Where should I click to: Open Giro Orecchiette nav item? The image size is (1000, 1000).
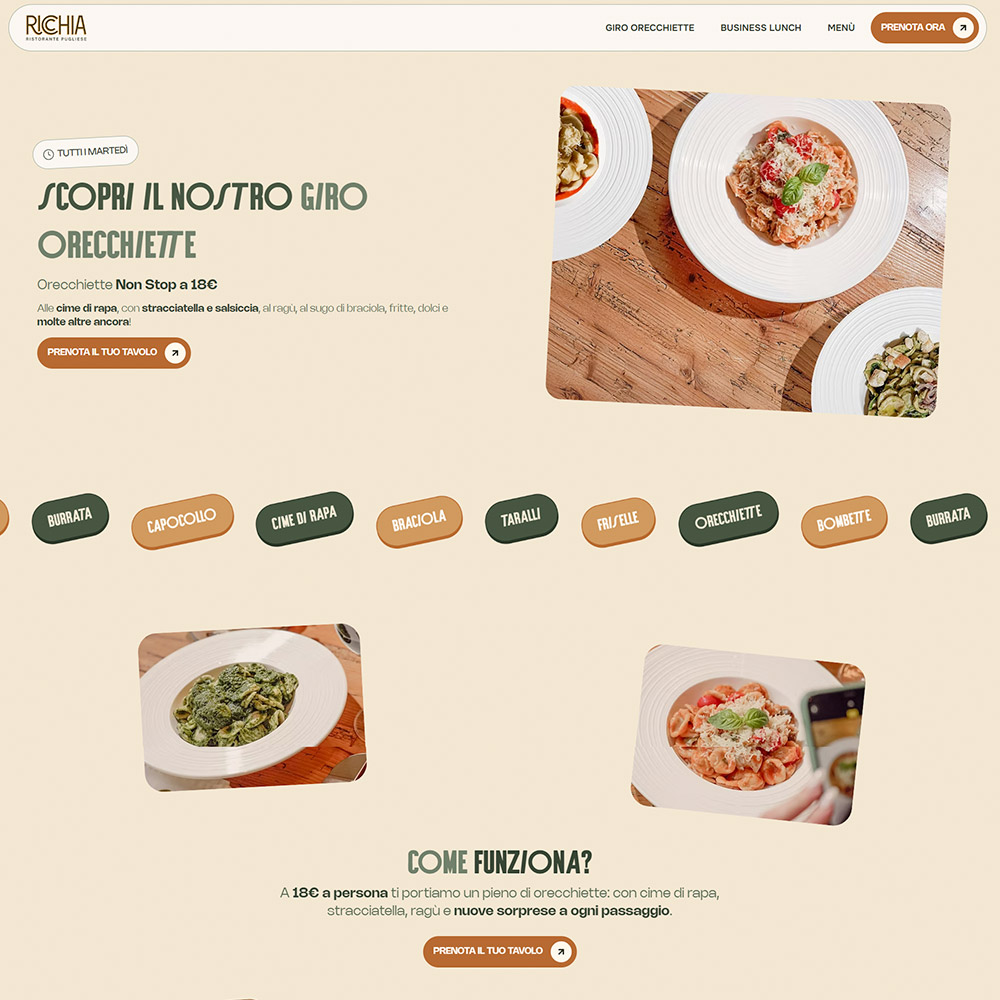click(649, 27)
